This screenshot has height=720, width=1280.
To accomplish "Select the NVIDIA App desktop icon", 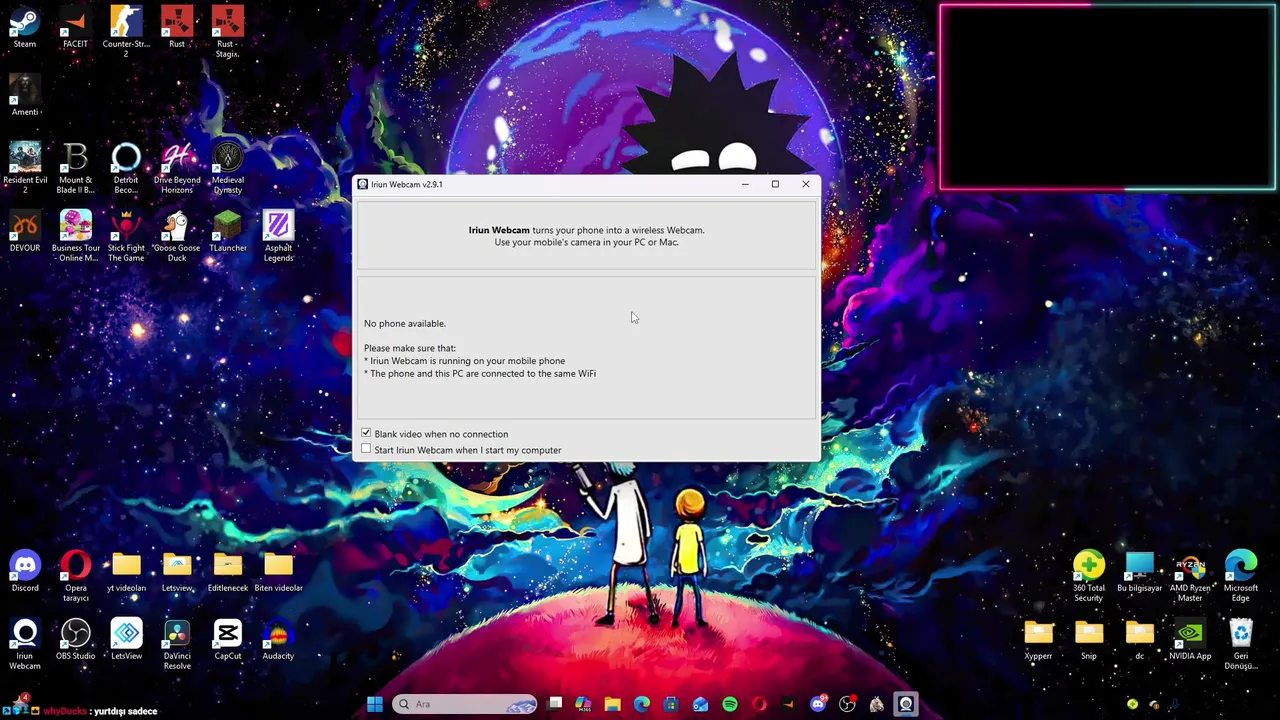I will click(1190, 640).
